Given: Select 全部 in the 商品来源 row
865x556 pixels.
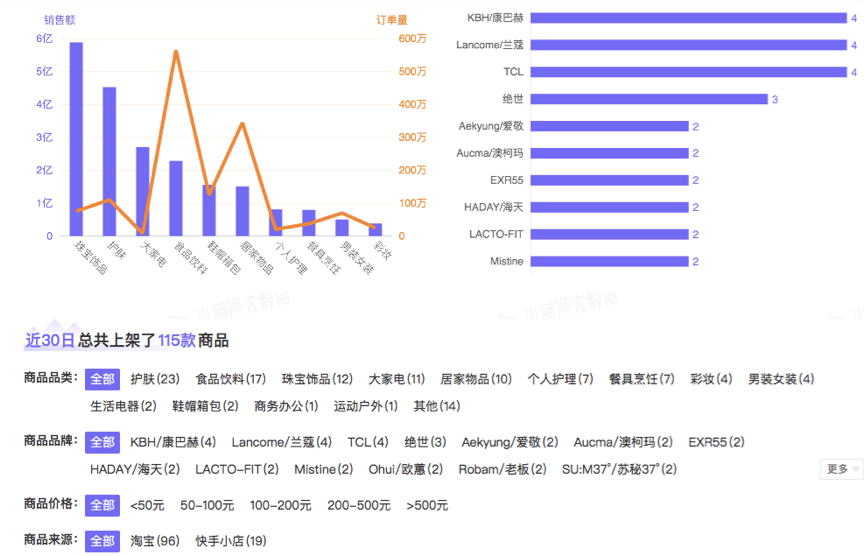Looking at the screenshot, I should 101,541.
